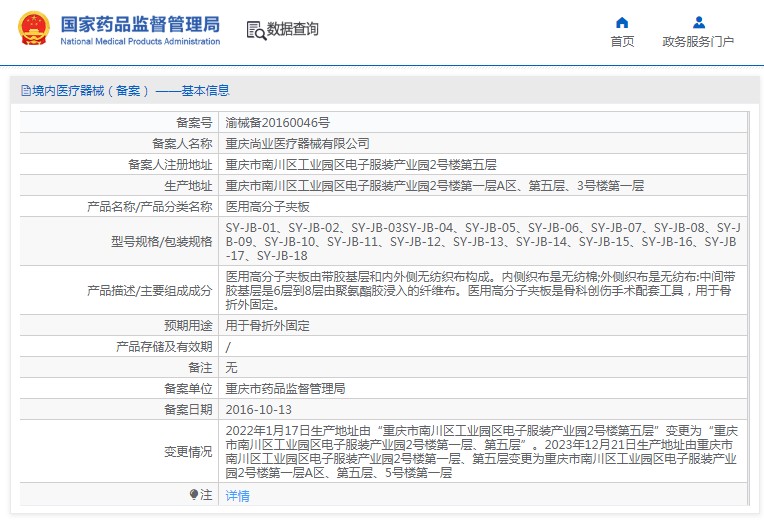This screenshot has width=764, height=527.
Task: Click the 型号规格/包装规格 label
Action: [x=161, y=242]
